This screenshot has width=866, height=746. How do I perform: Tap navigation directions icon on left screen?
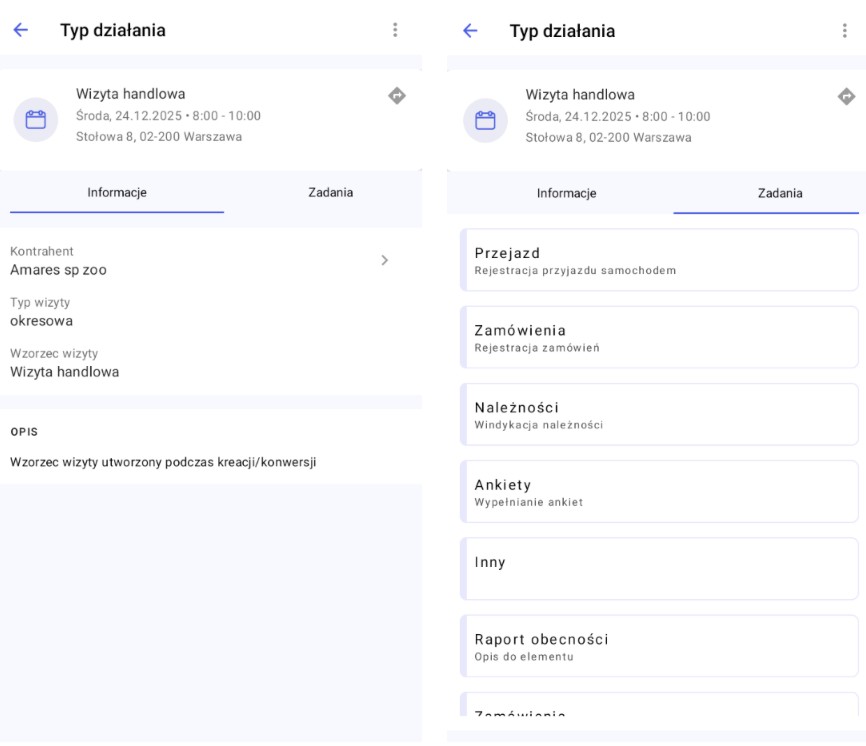tap(397, 96)
